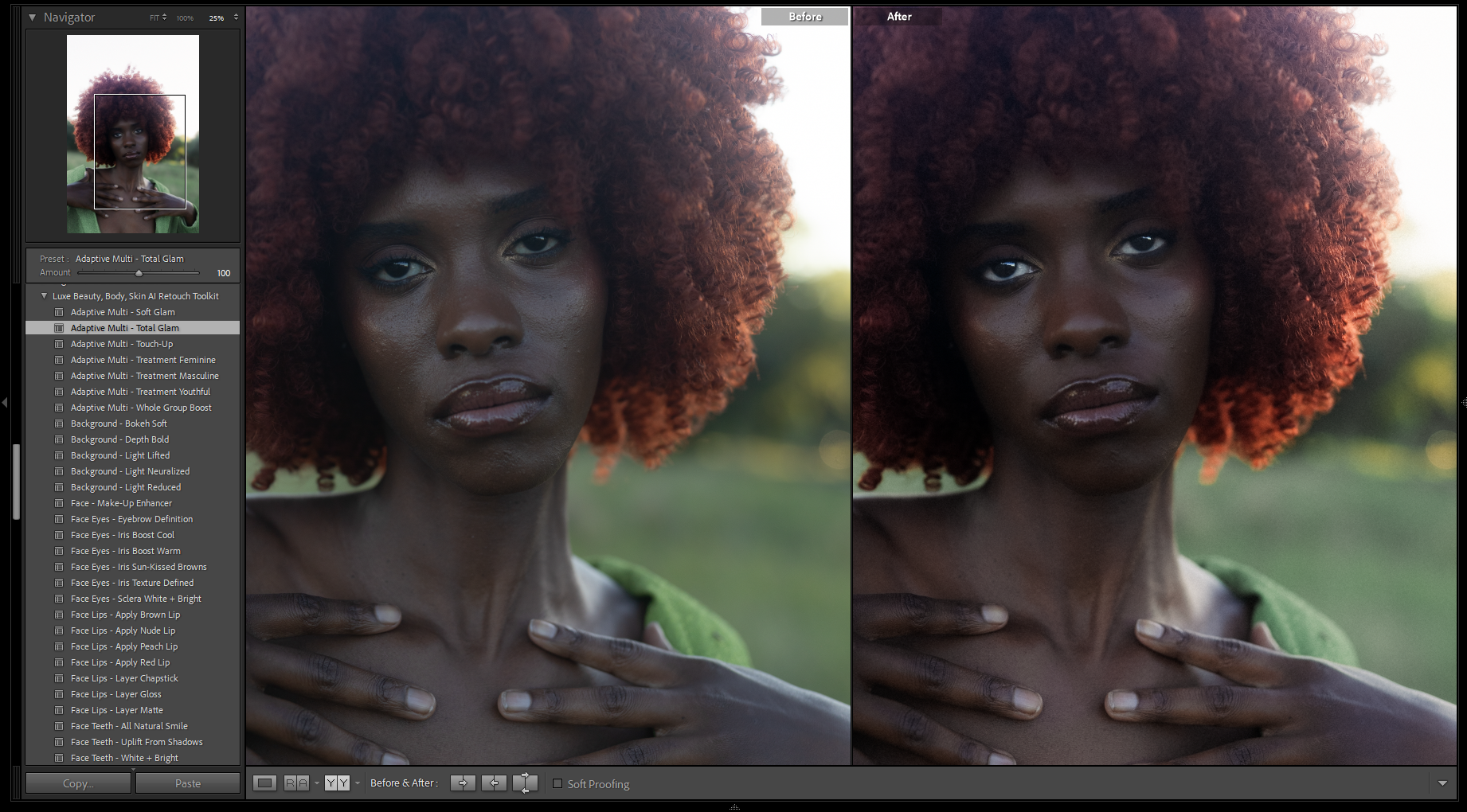Collapse Luxe Beauty, Body, Skin preset folder
Image resolution: width=1467 pixels, height=812 pixels.
point(45,296)
